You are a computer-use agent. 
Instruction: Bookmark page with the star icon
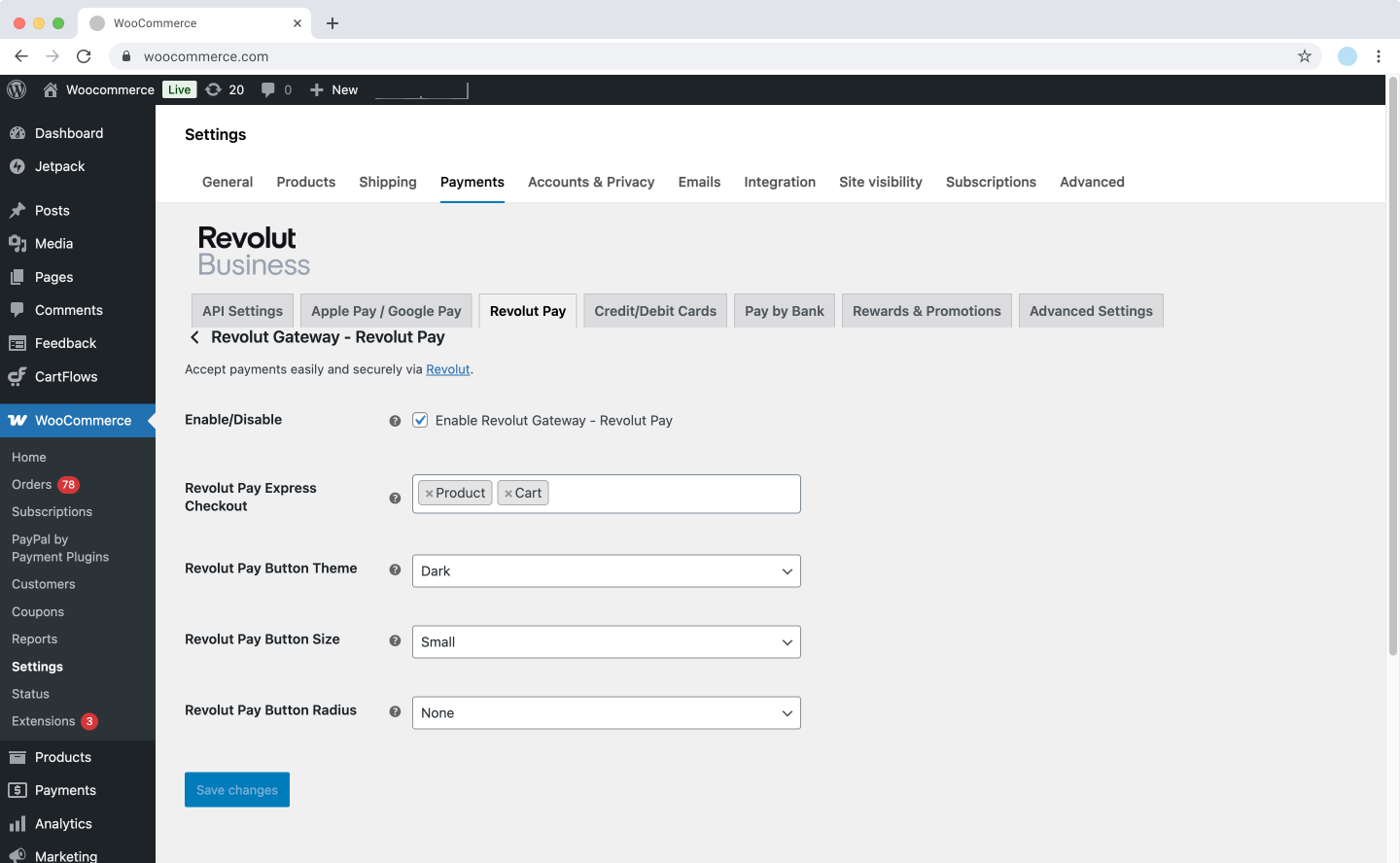coord(1305,56)
